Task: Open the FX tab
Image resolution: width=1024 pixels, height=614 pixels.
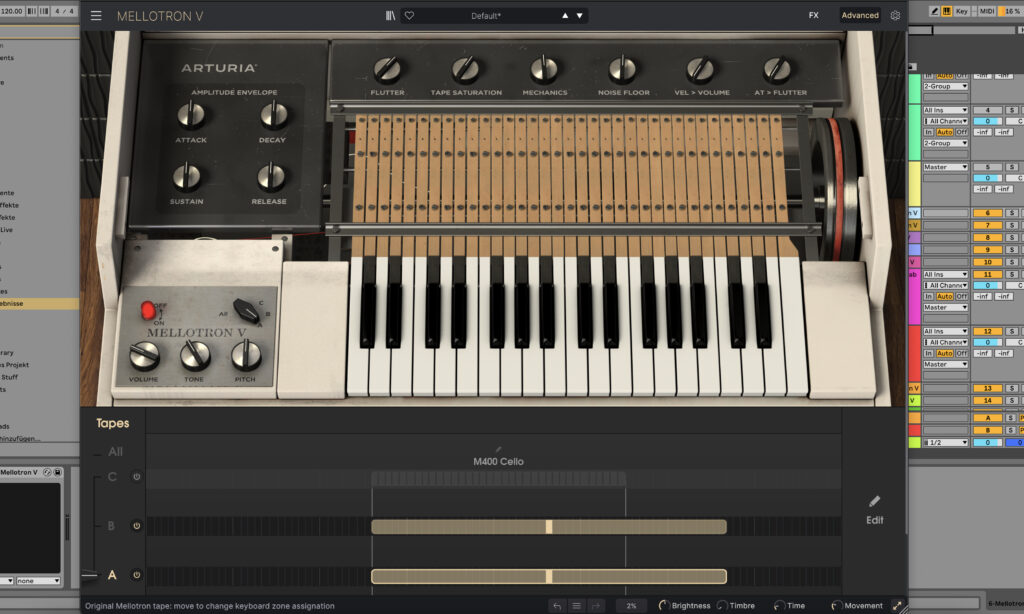Action: pyautogui.click(x=814, y=15)
